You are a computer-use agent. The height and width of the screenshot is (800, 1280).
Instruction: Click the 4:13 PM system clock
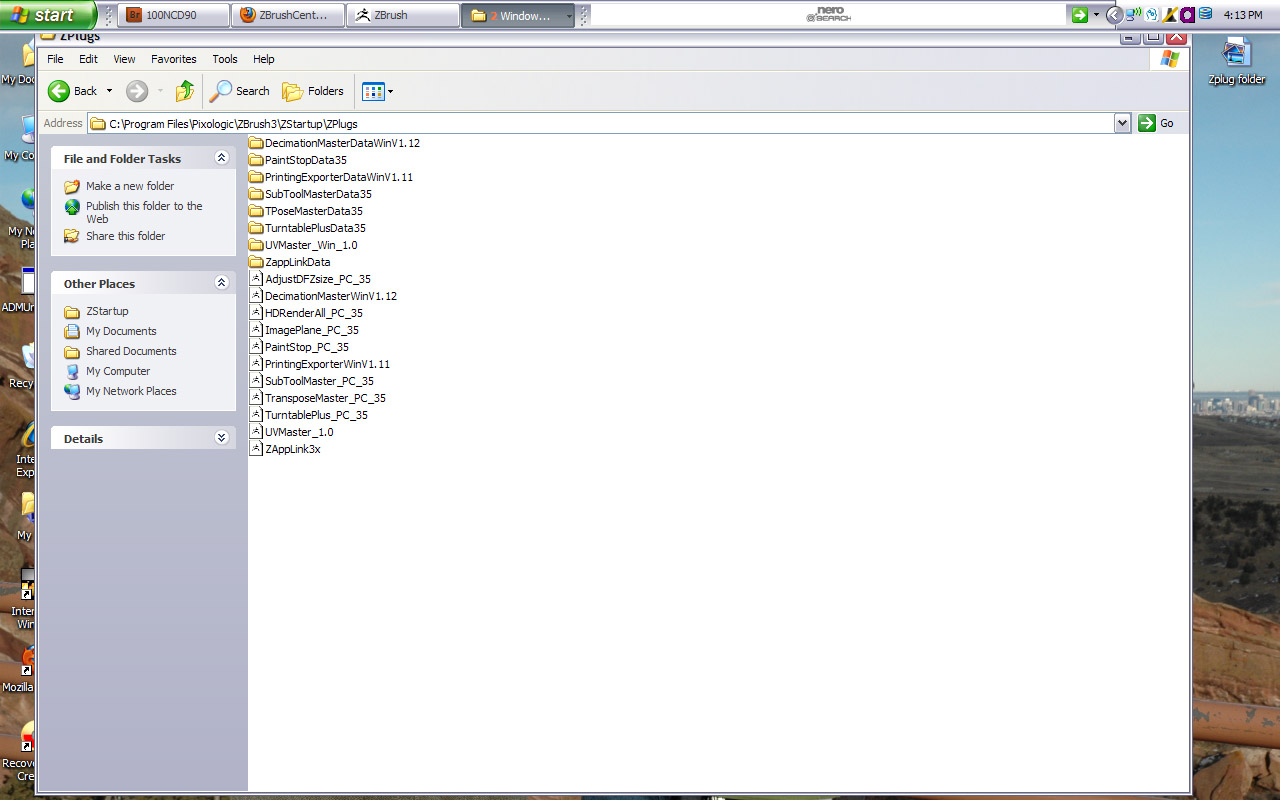(1243, 15)
